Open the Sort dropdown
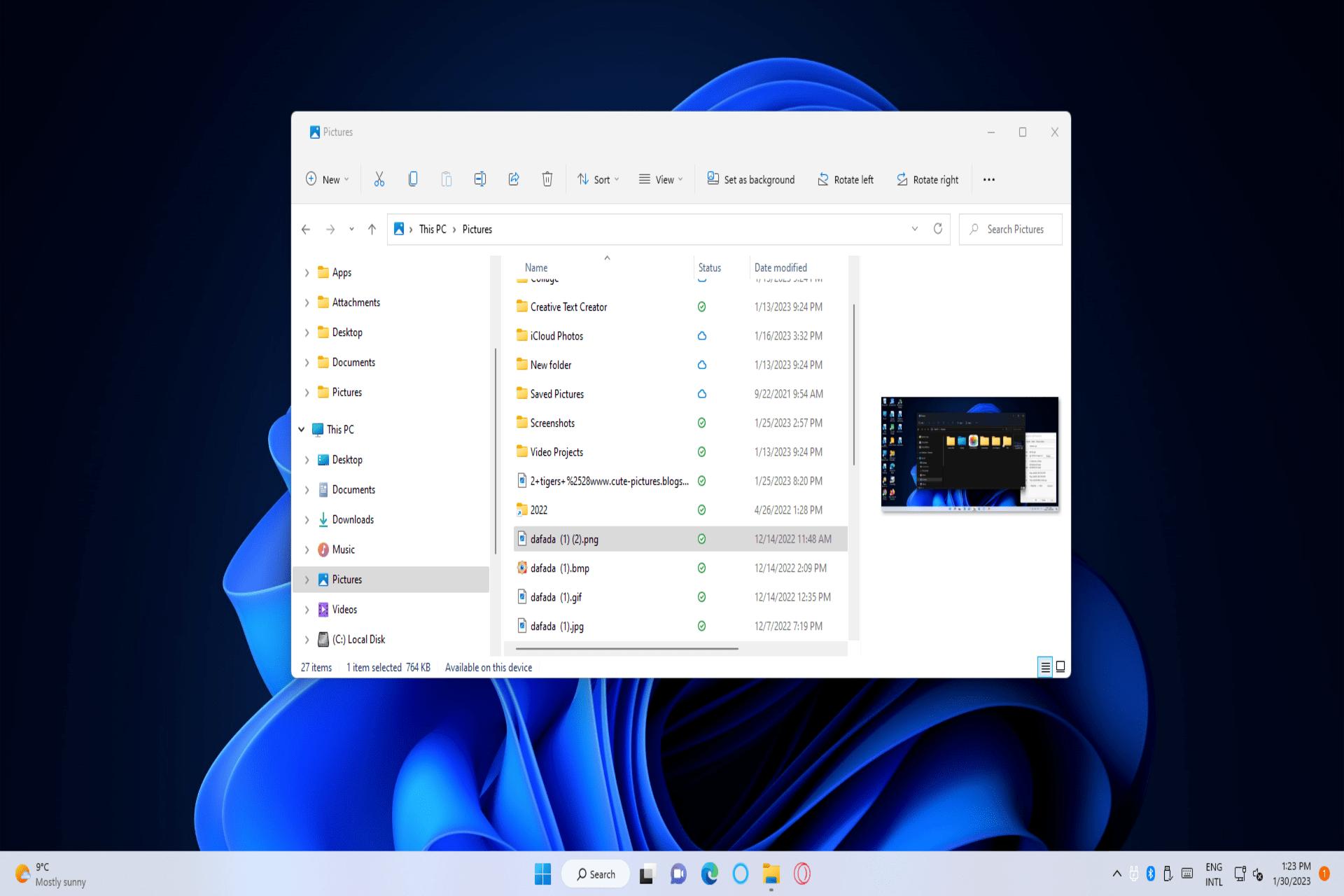Image resolution: width=1344 pixels, height=896 pixels. [x=598, y=179]
